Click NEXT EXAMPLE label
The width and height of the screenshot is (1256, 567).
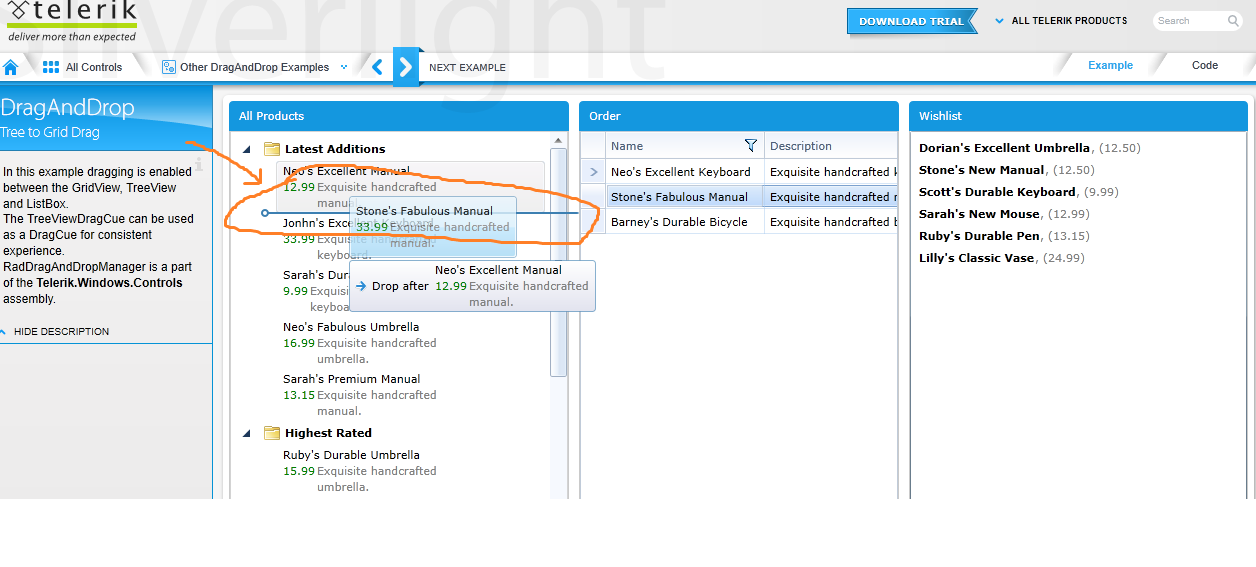point(467,68)
